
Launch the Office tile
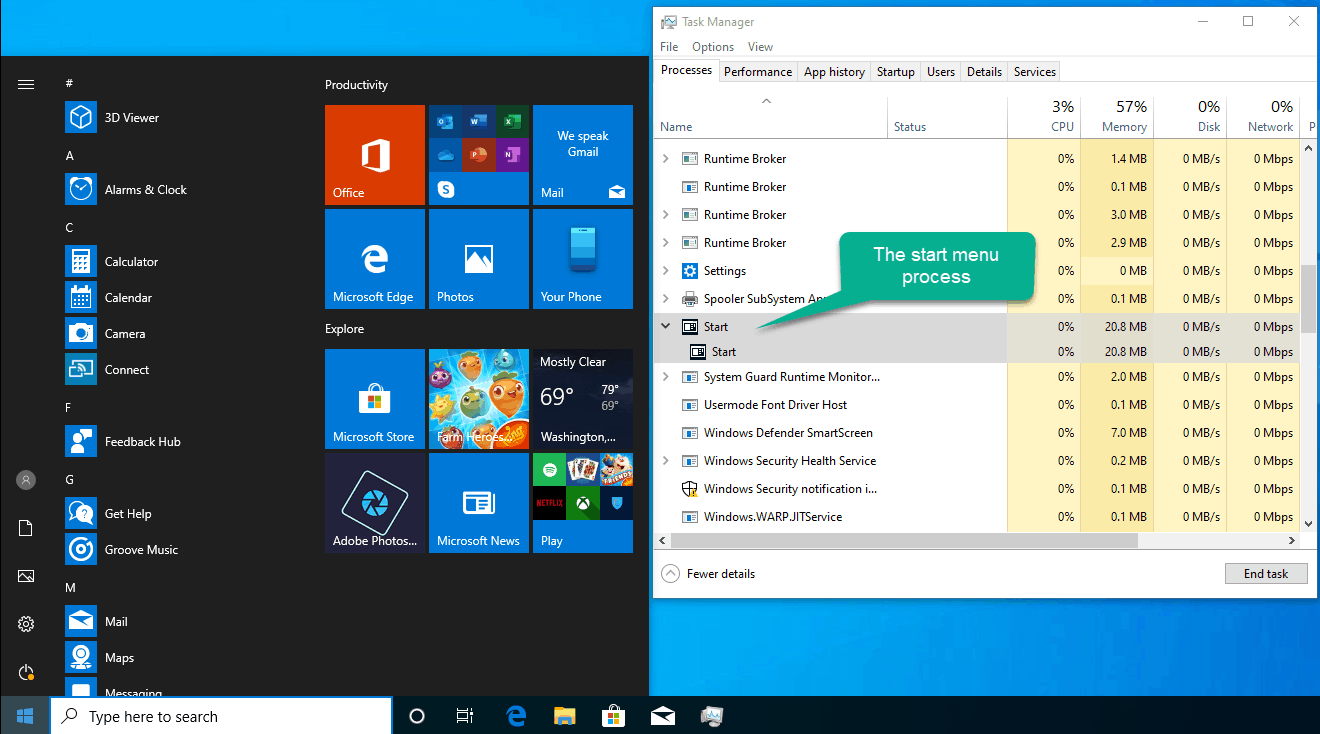coord(375,155)
